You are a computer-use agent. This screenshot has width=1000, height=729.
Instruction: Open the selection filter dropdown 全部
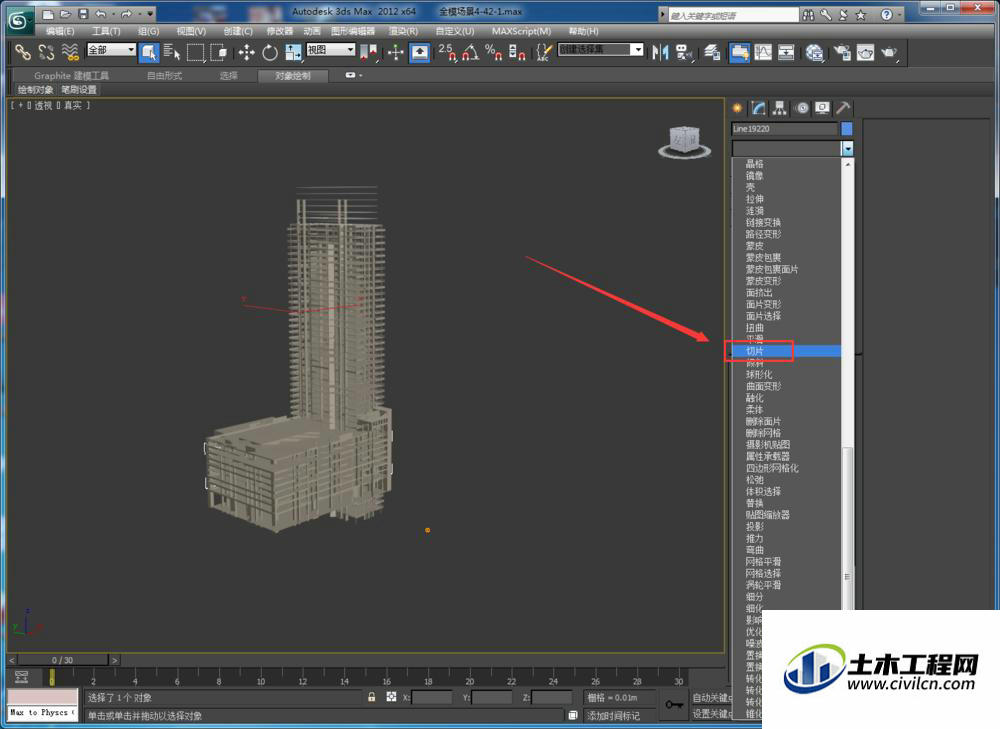pyautogui.click(x=112, y=50)
